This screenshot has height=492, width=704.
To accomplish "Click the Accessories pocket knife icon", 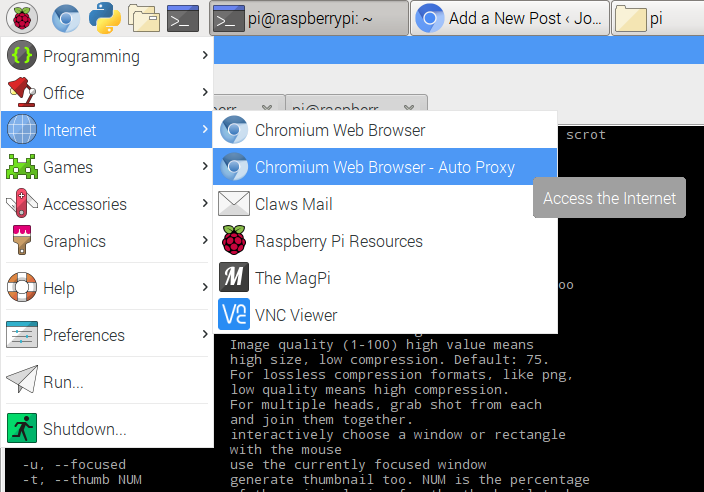I will [22, 203].
